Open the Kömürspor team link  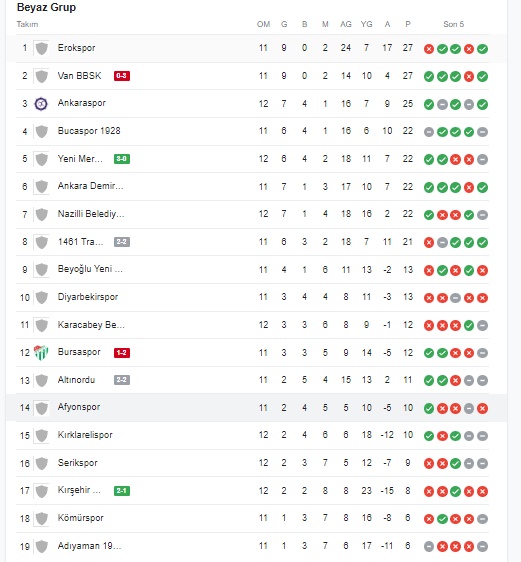click(81, 518)
